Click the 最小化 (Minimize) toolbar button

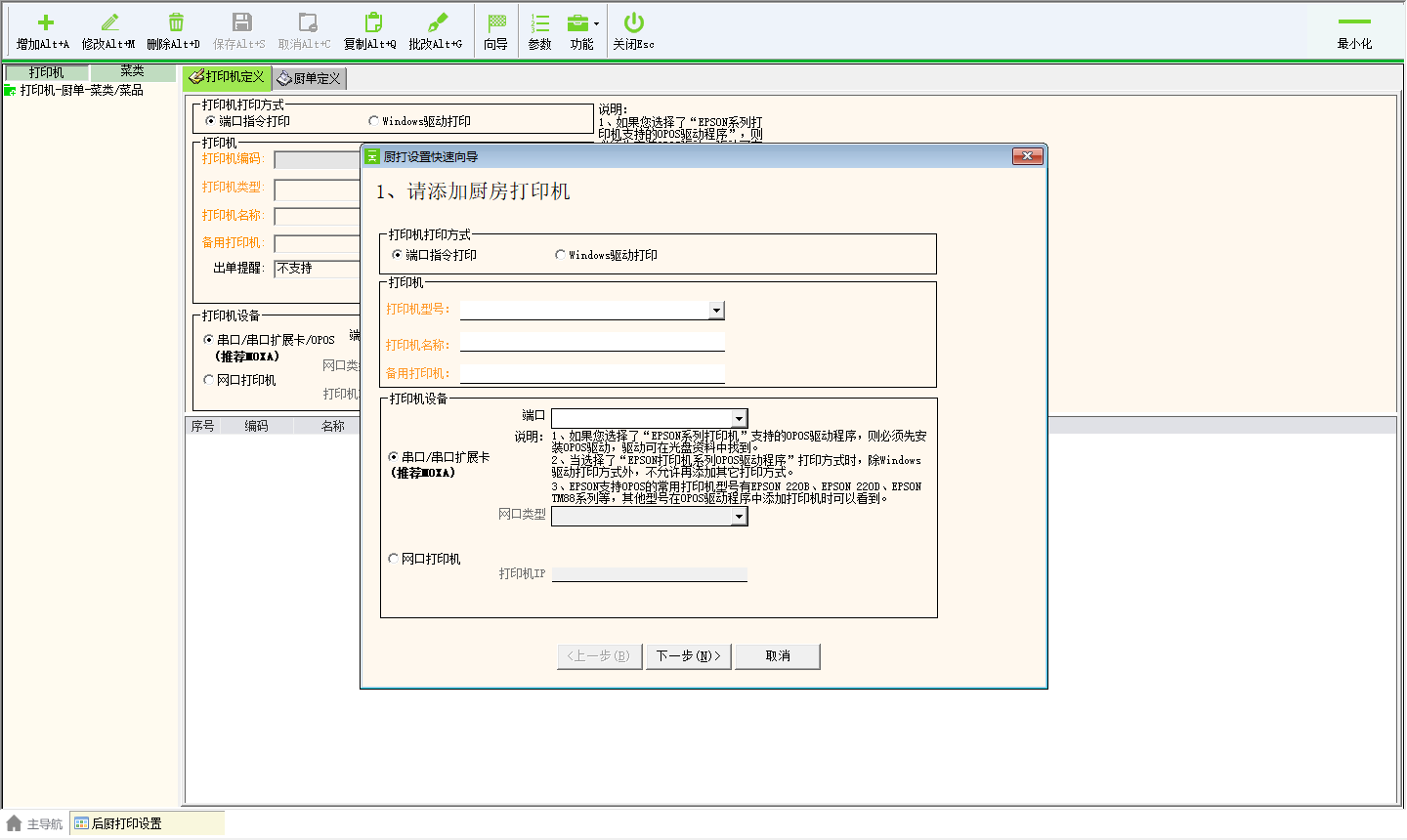point(1354,31)
